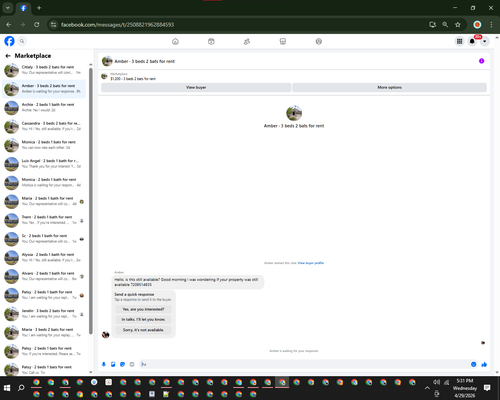Viewport: 500px width, 400px height.
Task: Open the Video (Watch) tab icon
Action: coord(211,41)
